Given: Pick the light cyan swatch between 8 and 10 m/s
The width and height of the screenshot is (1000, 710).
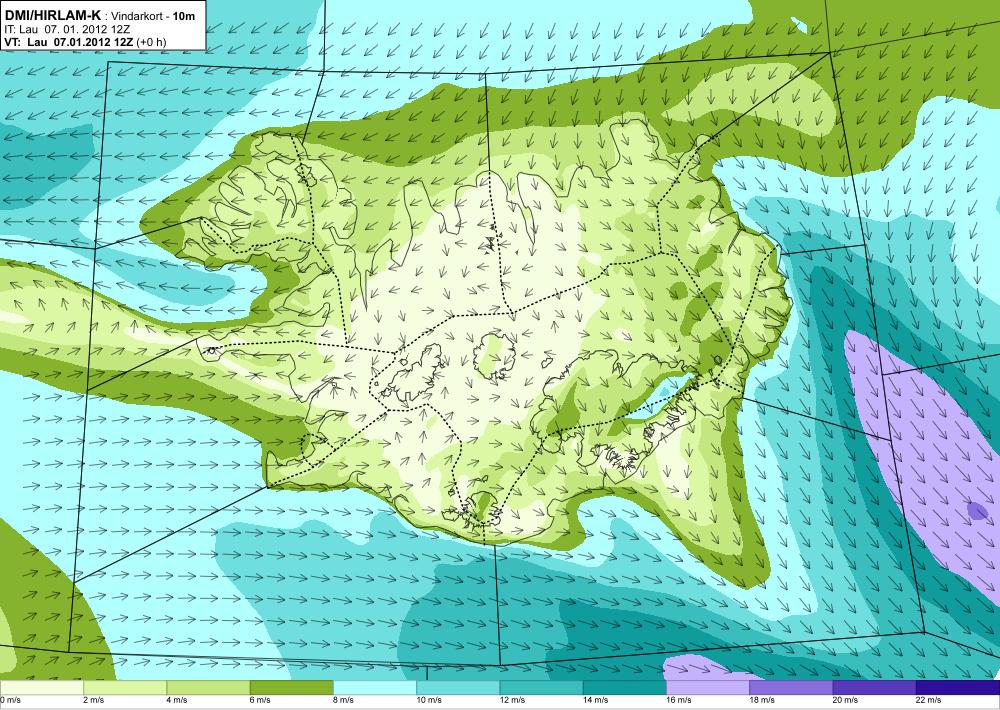Looking at the screenshot, I should pyautogui.click(x=375, y=688).
